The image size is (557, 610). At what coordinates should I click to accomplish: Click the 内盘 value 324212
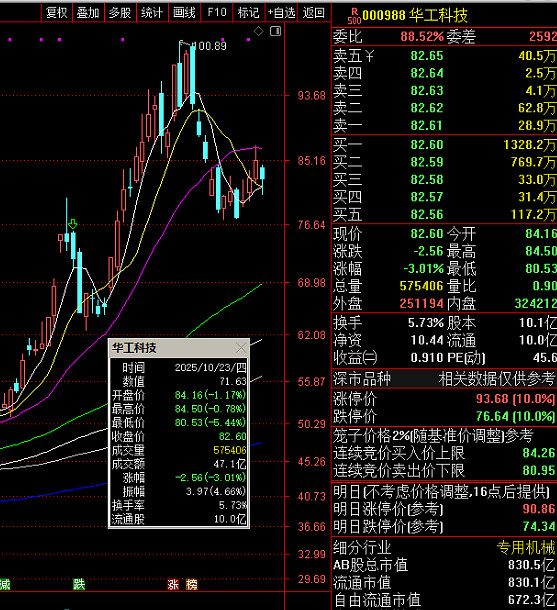point(536,303)
